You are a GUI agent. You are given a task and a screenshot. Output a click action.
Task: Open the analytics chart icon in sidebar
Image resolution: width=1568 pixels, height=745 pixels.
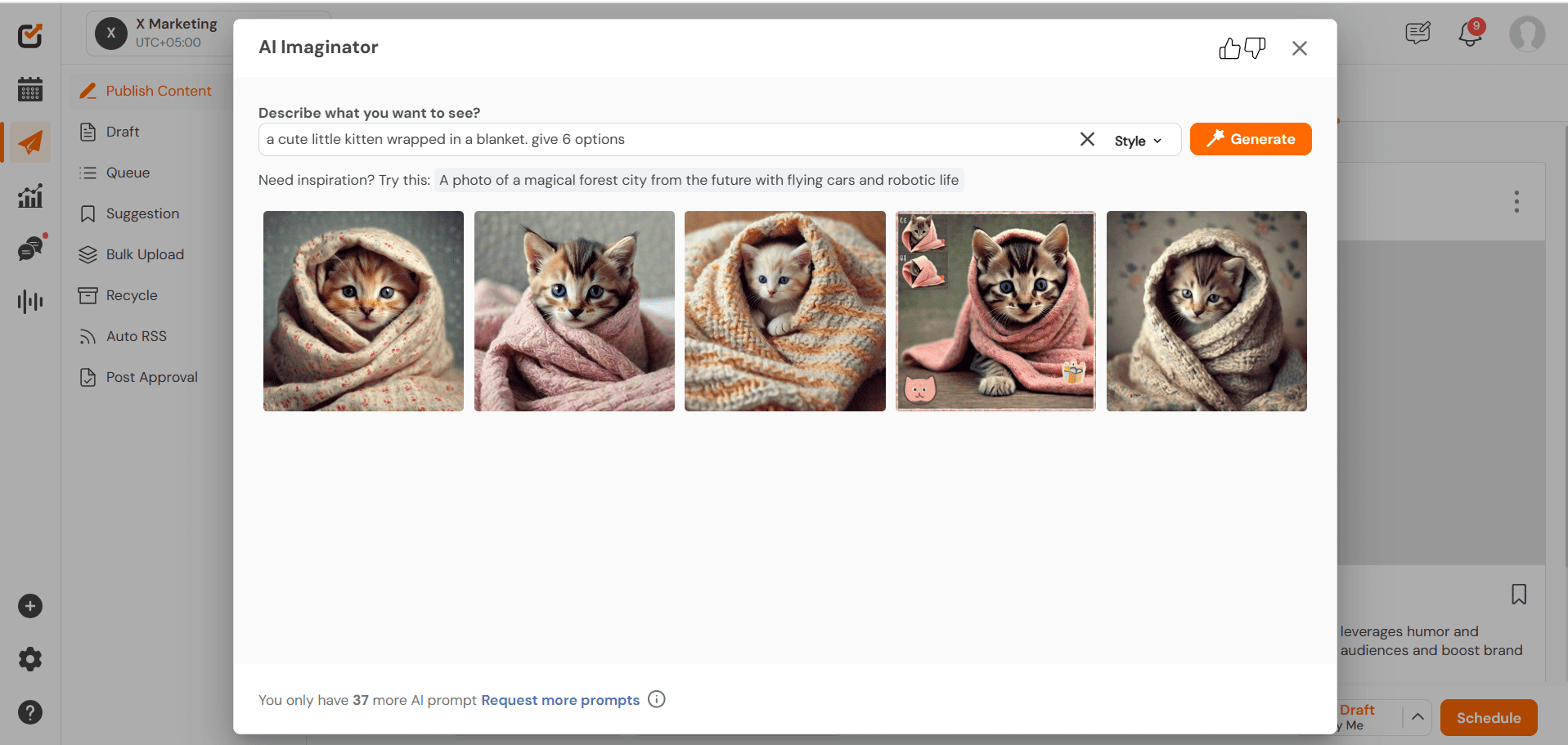30,196
